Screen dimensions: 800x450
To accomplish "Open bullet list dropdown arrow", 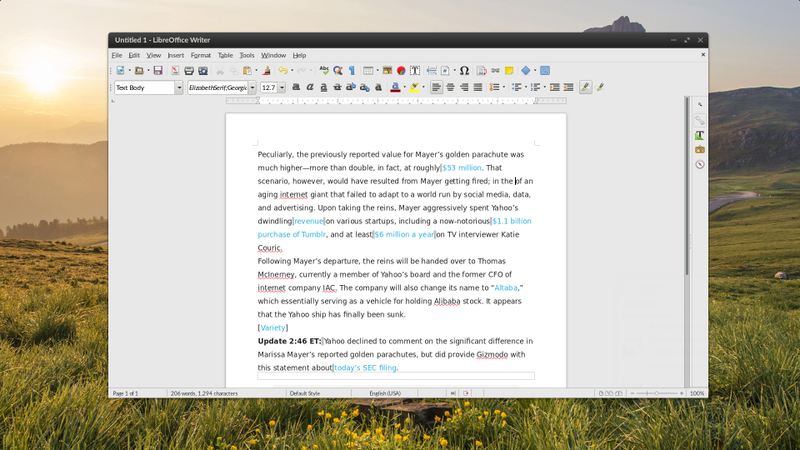I will (x=526, y=87).
